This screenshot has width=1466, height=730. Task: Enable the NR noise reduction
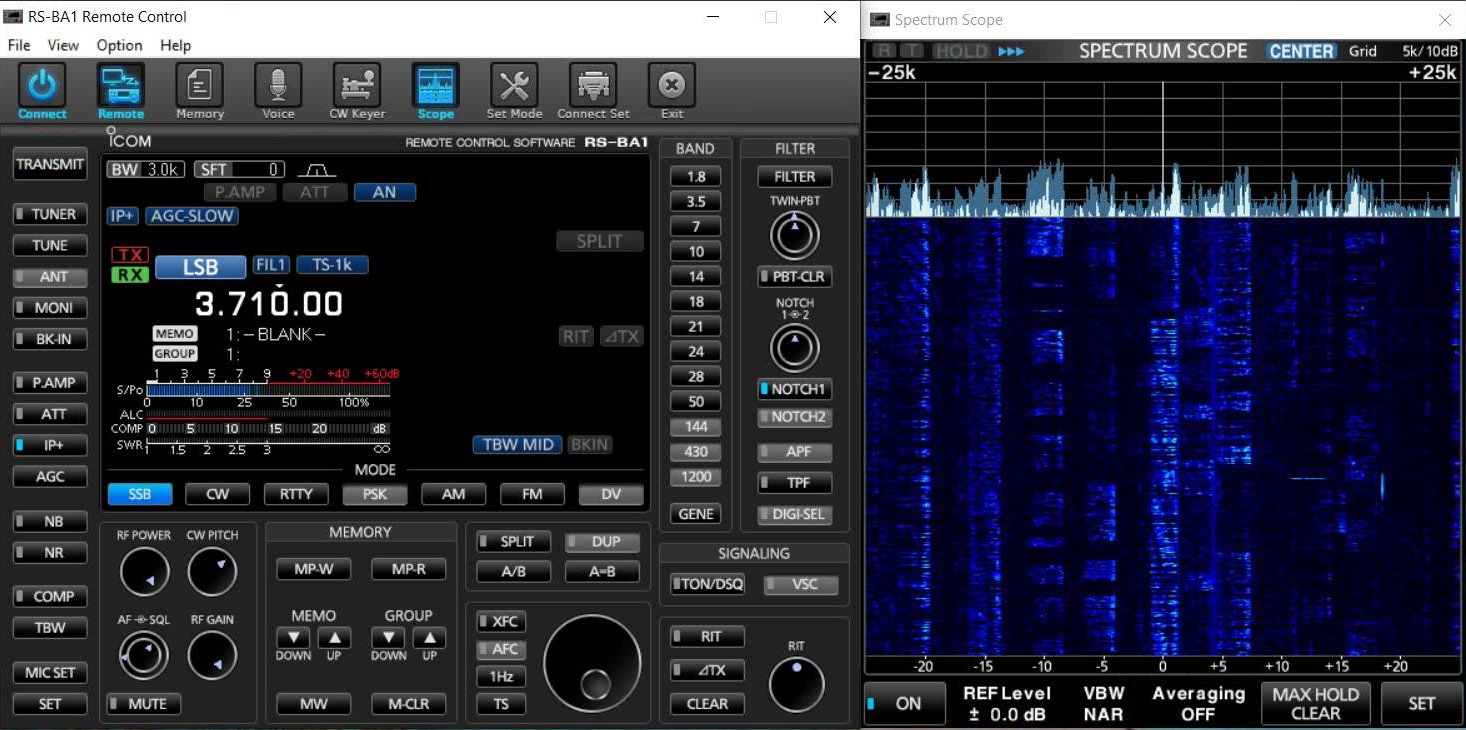pyautogui.click(x=50, y=553)
